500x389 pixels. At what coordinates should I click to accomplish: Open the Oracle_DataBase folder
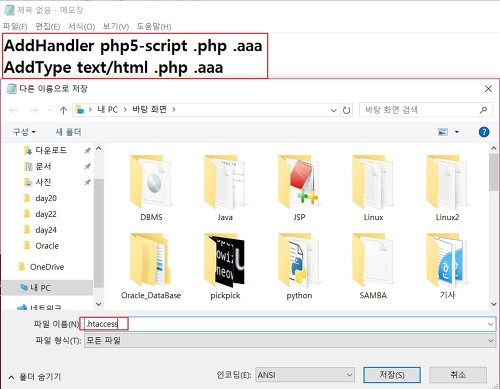tap(151, 266)
